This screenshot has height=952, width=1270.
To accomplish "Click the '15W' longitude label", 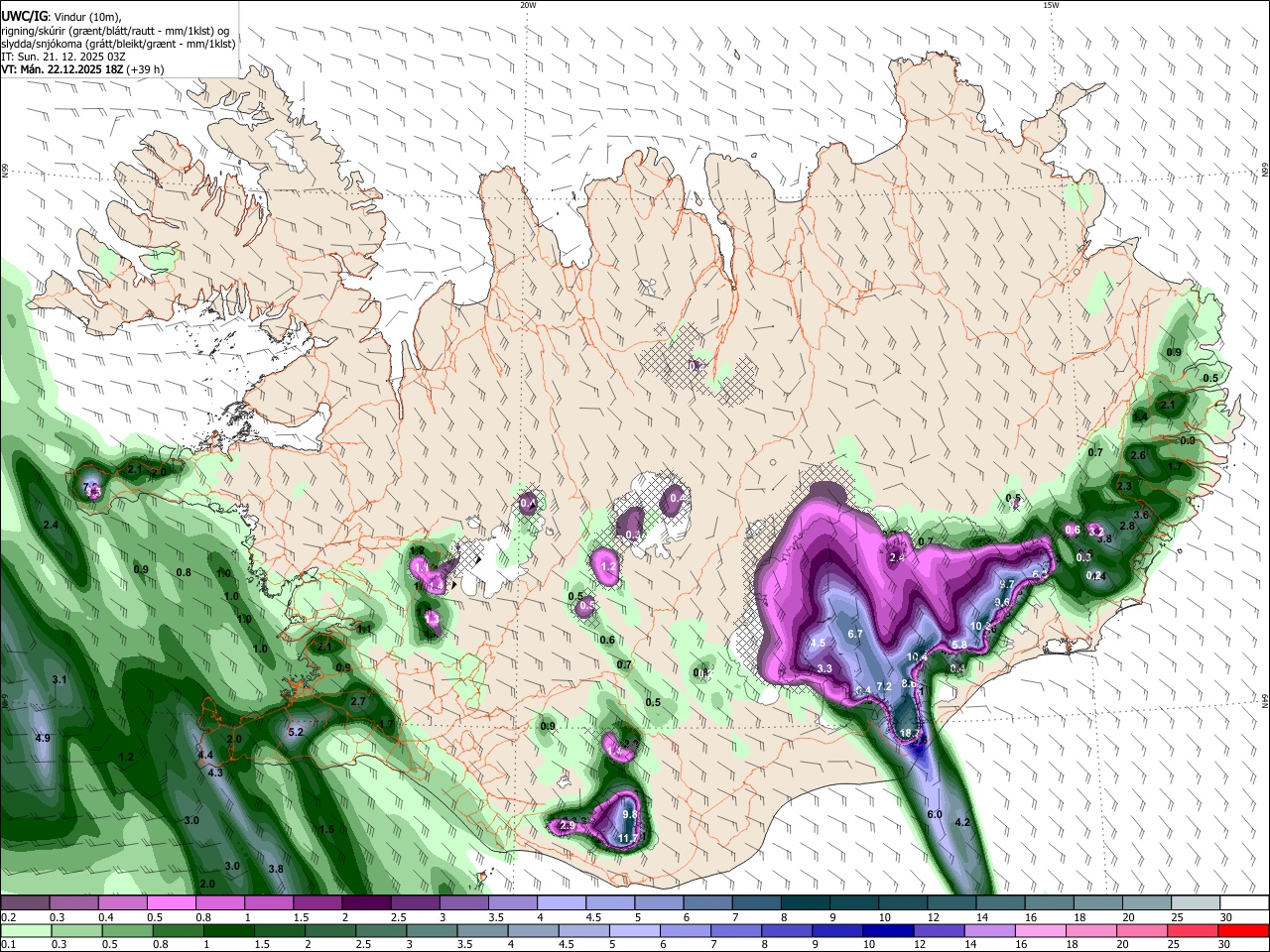I will (x=1051, y=5).
